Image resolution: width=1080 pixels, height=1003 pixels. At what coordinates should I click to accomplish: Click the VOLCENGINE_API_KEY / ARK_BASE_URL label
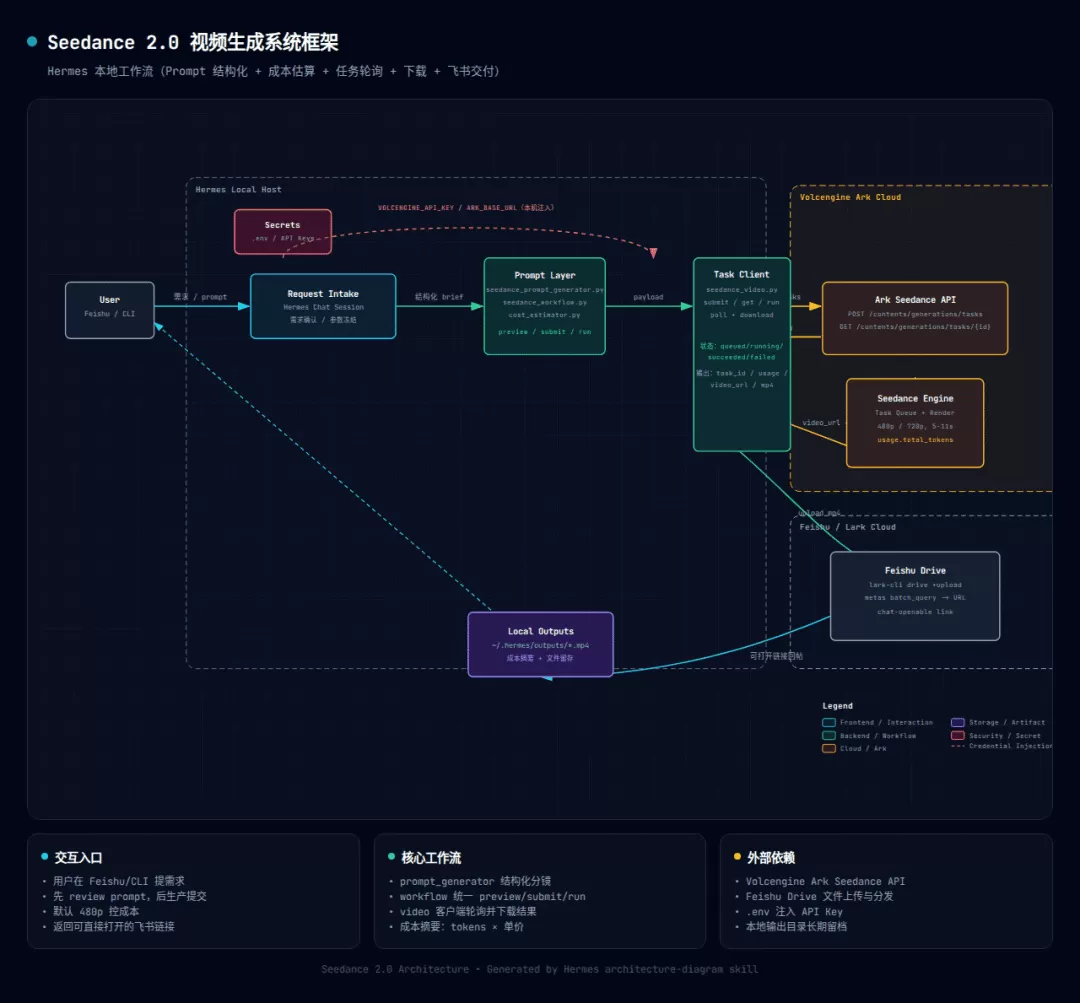click(x=466, y=207)
